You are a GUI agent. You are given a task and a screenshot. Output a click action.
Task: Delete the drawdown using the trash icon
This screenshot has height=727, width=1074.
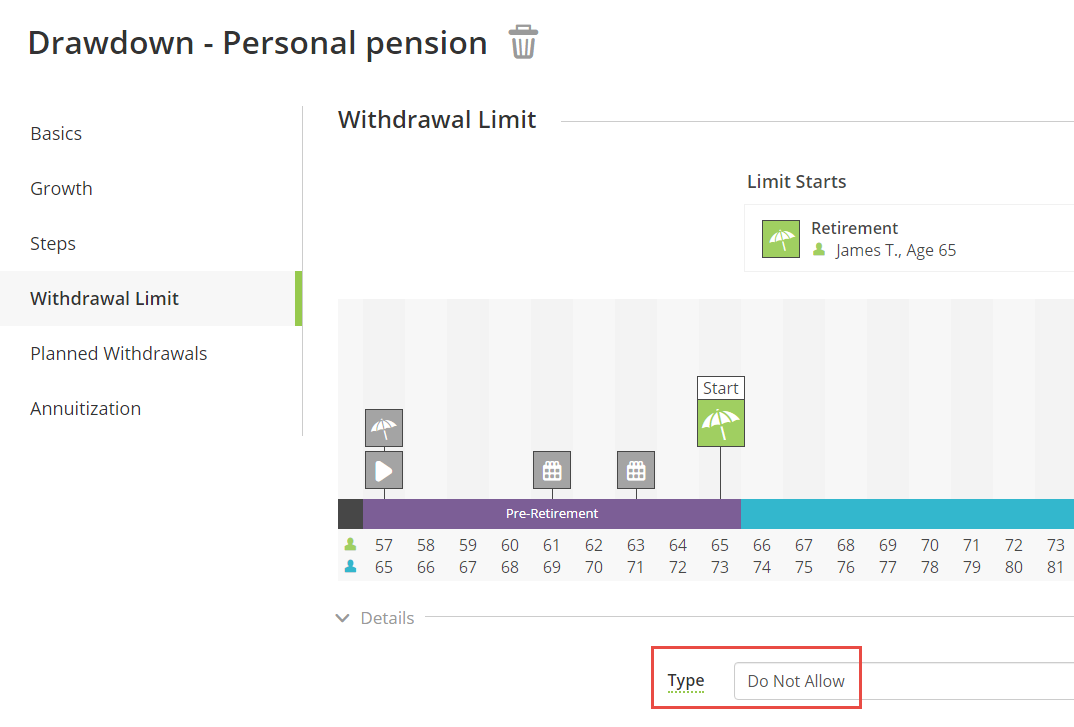point(523,42)
